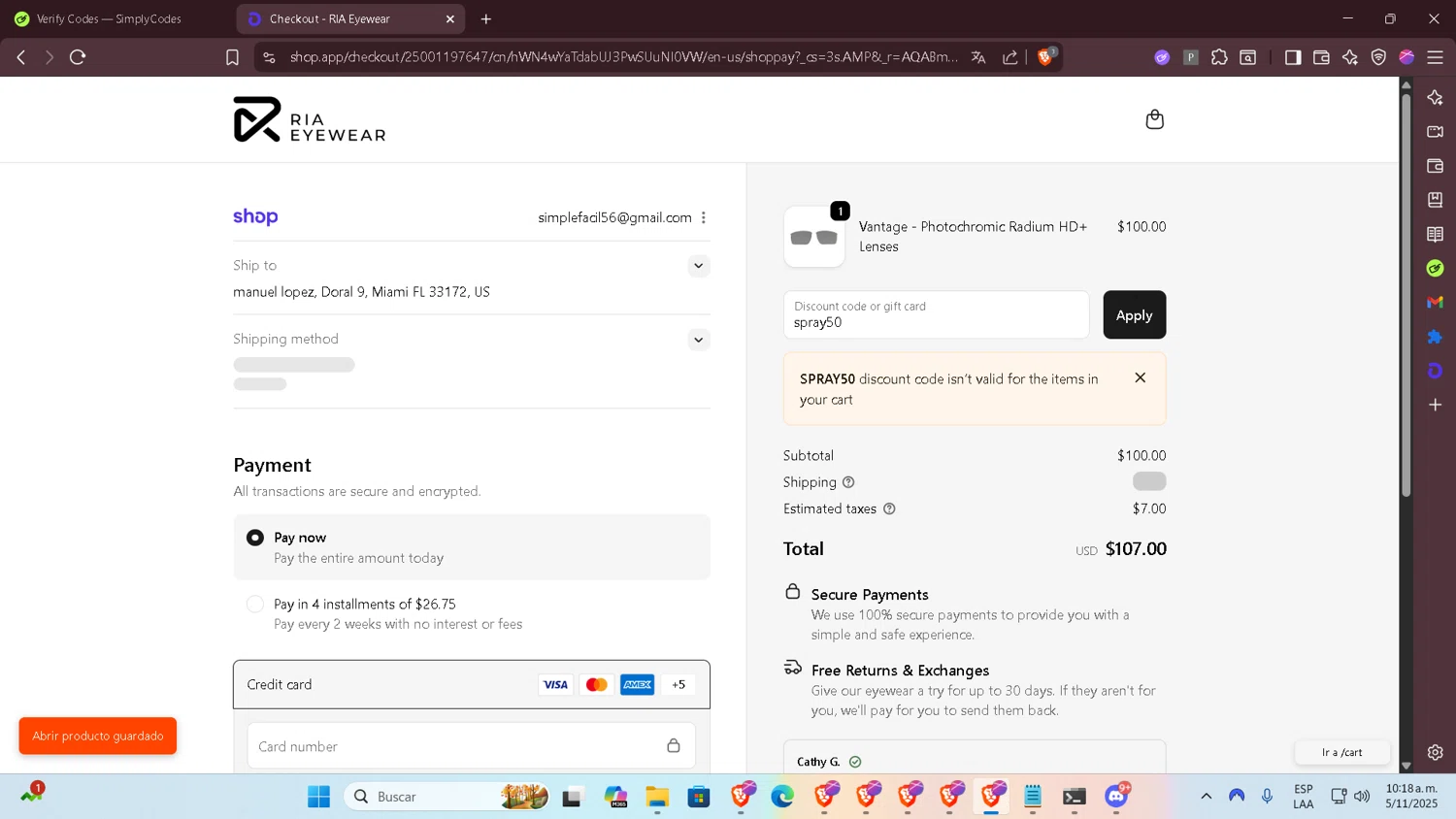Close the Checkout RIA Eyewear tab

(x=449, y=18)
